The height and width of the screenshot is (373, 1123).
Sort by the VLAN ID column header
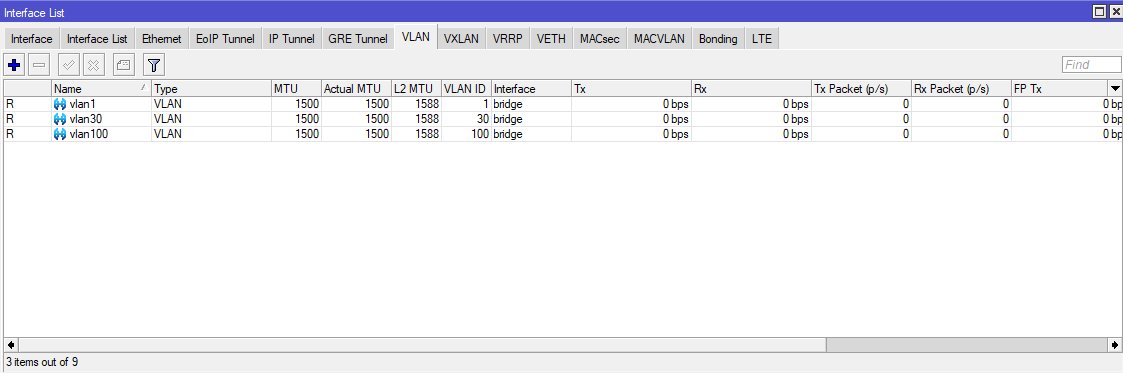pos(466,89)
